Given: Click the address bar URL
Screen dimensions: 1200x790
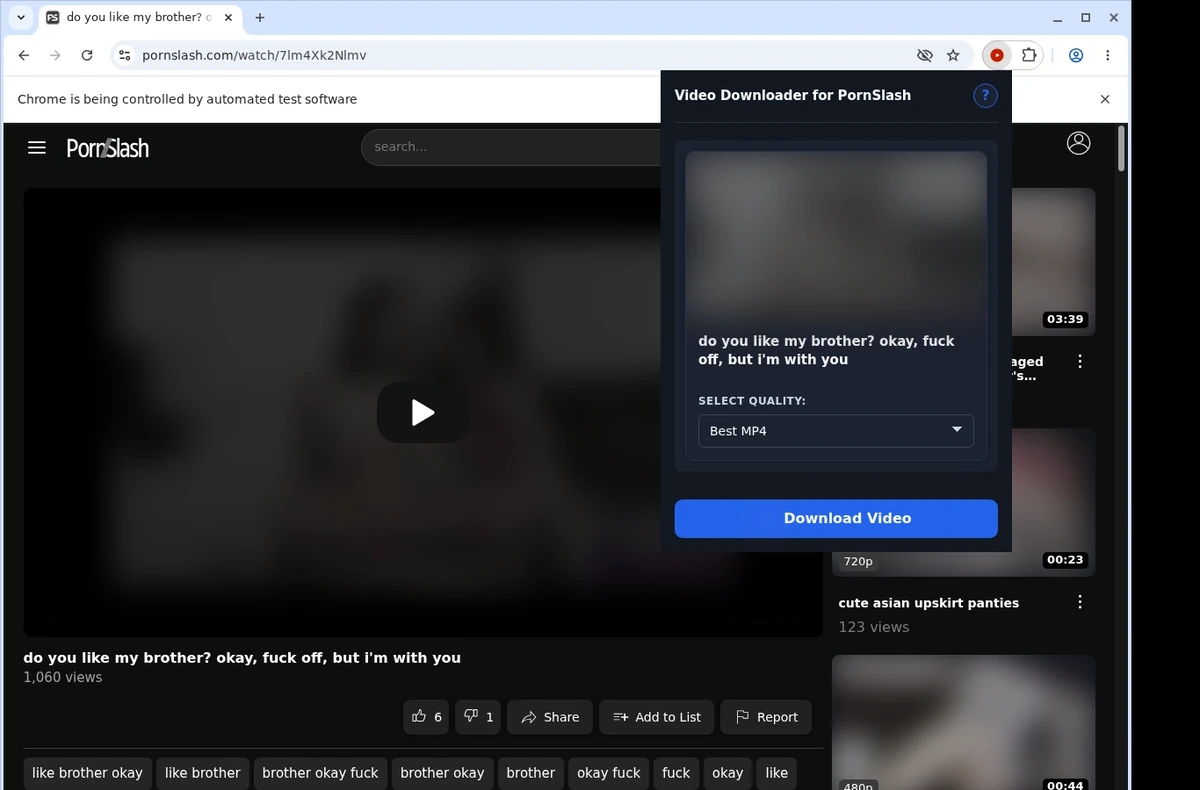Looking at the screenshot, I should (x=254, y=55).
